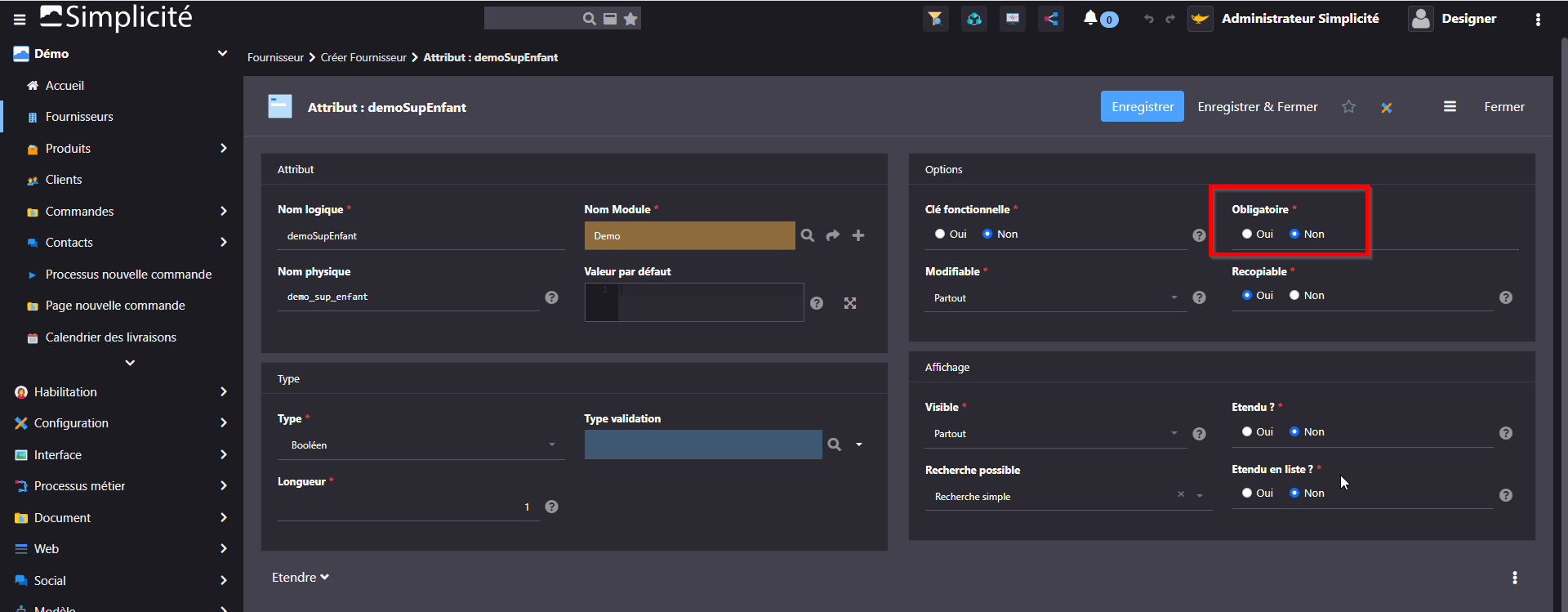Viewport: 1568px width, 612px height.
Task: Set Obligatoire to Non
Action: [1294, 234]
